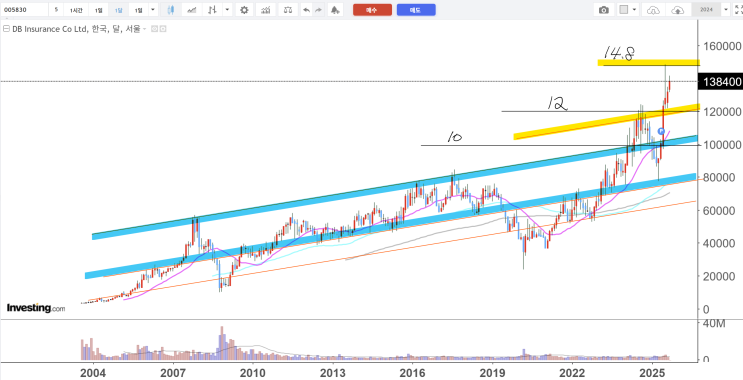
Task: Click the compare symbols scale icon
Action: point(288,10)
